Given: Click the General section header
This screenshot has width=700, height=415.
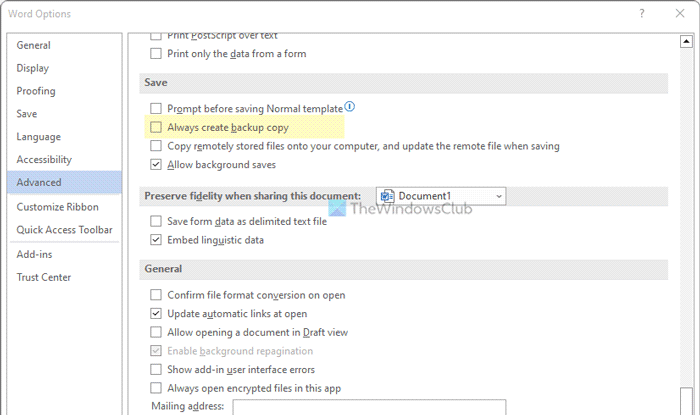Looking at the screenshot, I should [404, 269].
